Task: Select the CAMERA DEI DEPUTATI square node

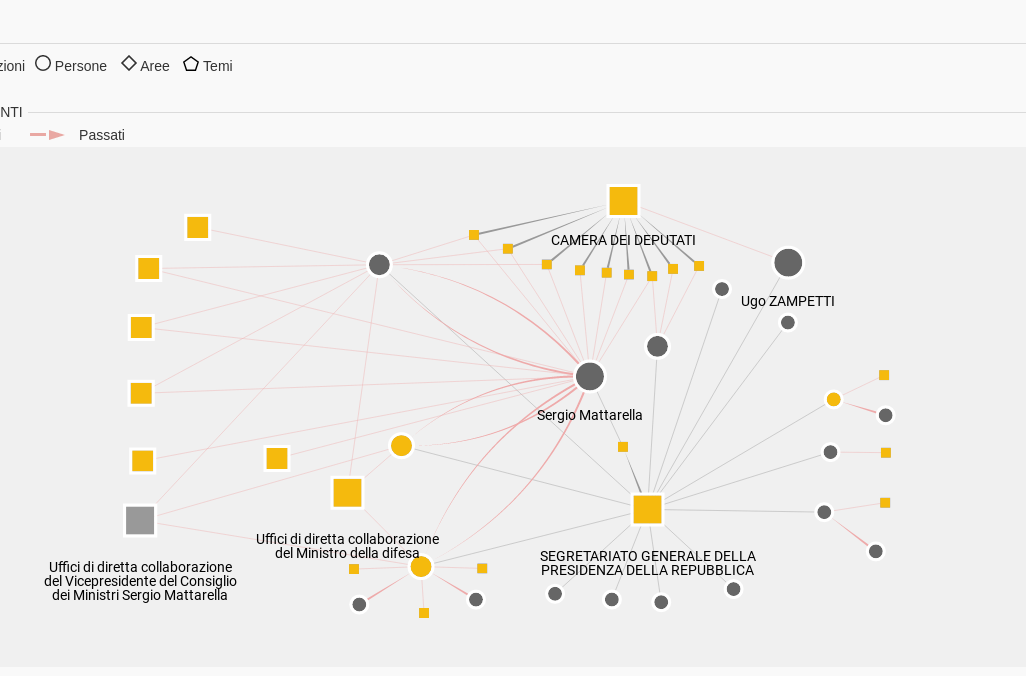Action: (x=623, y=201)
